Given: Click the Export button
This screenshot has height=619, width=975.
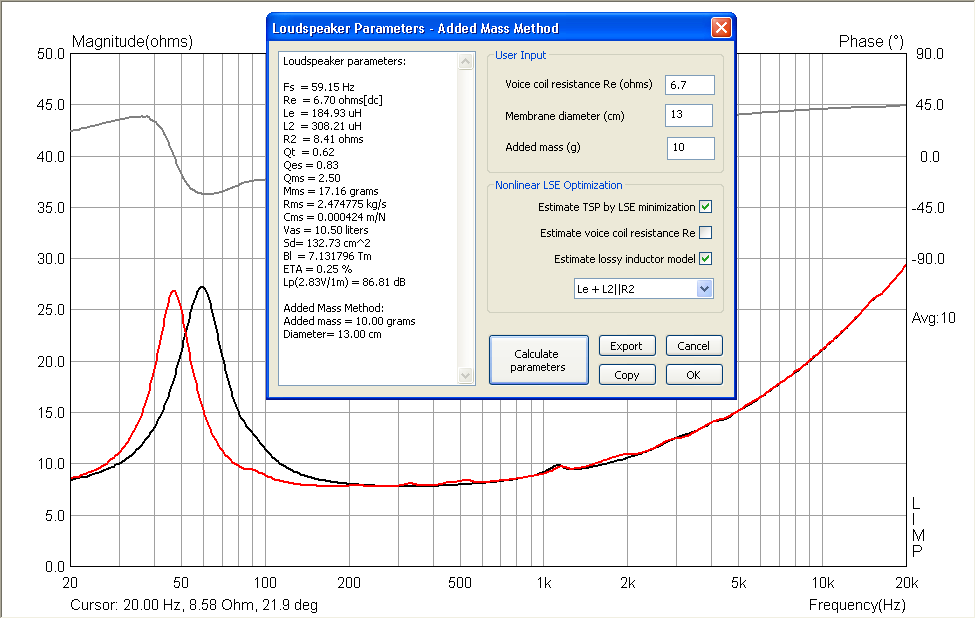Looking at the screenshot, I should pyautogui.click(x=627, y=346).
